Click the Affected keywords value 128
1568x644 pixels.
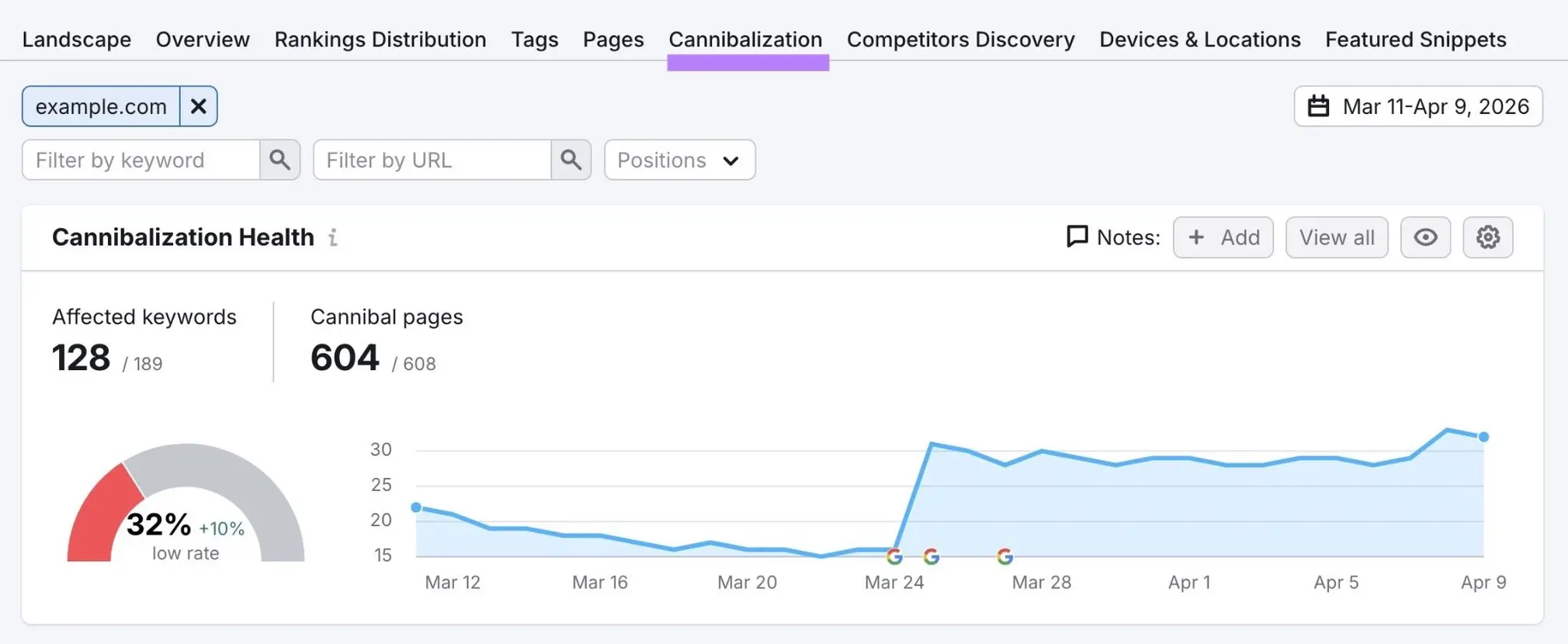pos(82,358)
